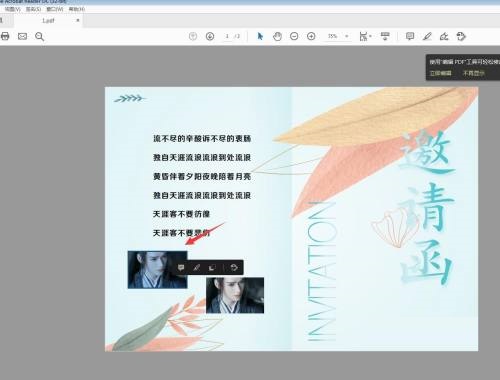Click 不再显示 in the tooltip
500x380 pixels.
(473, 73)
